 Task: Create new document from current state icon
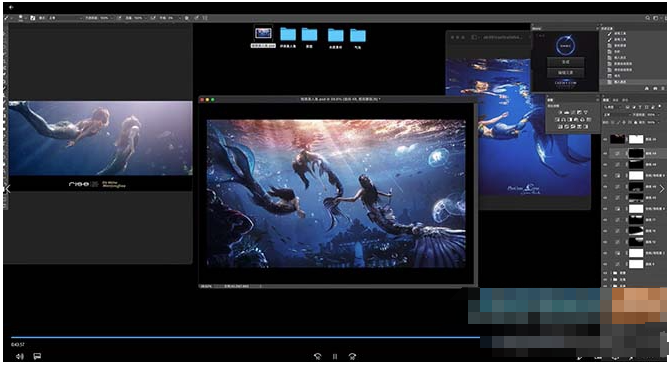pos(646,88)
